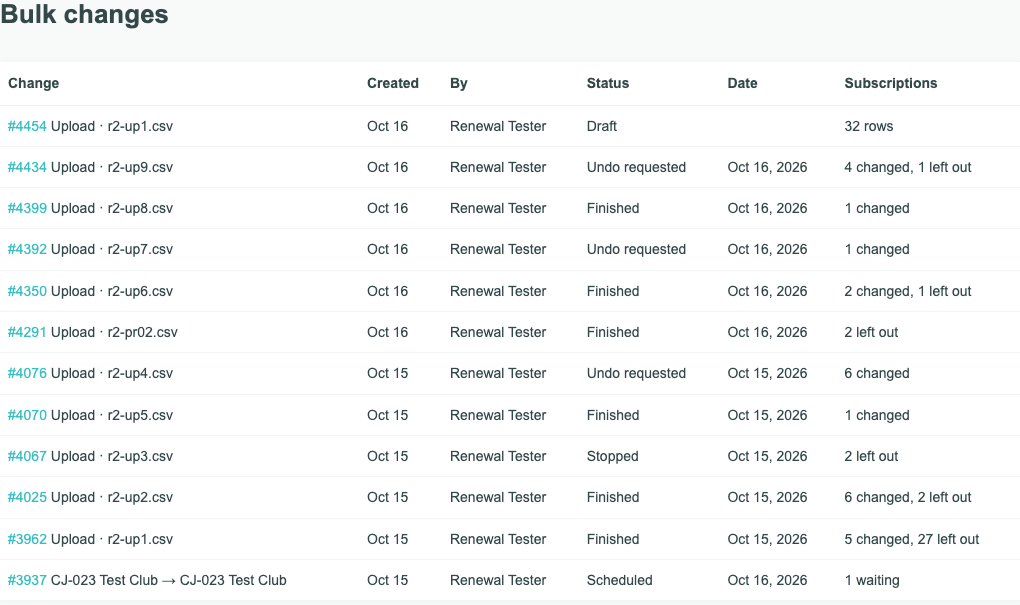
Task: Click Undo requested status for #4392
Action: point(636,249)
